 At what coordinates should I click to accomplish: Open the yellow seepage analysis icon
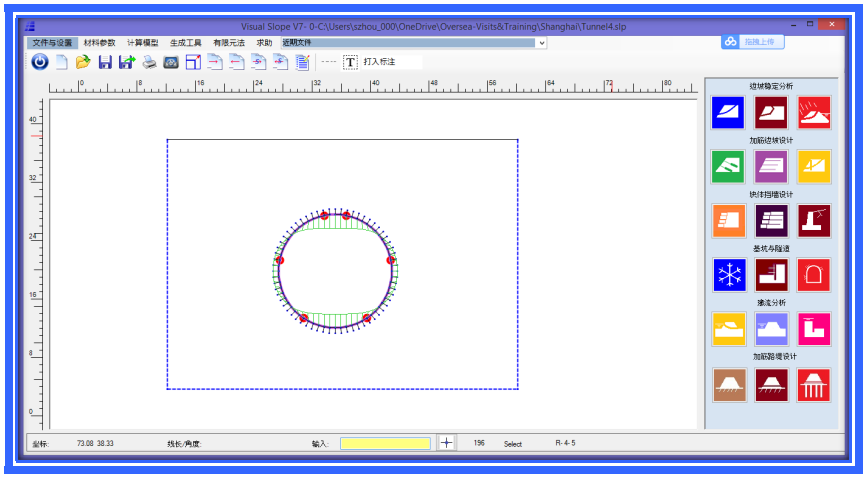click(729, 329)
